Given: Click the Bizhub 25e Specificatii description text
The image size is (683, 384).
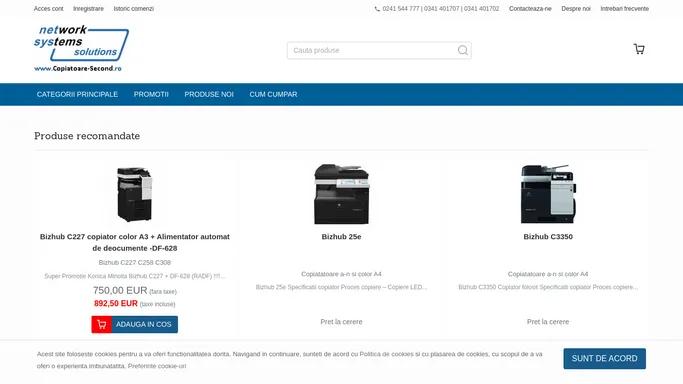Looking at the screenshot, I should click(x=342, y=287).
